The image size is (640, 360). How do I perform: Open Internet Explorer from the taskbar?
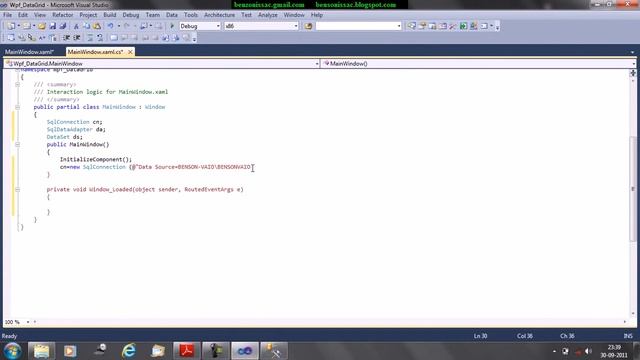(x=129, y=351)
